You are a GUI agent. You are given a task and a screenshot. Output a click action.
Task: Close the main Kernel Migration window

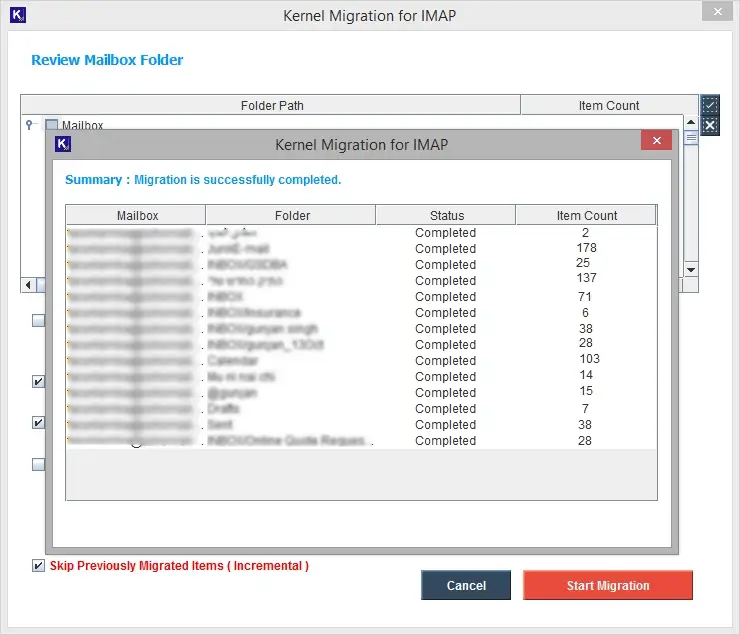coord(717,11)
